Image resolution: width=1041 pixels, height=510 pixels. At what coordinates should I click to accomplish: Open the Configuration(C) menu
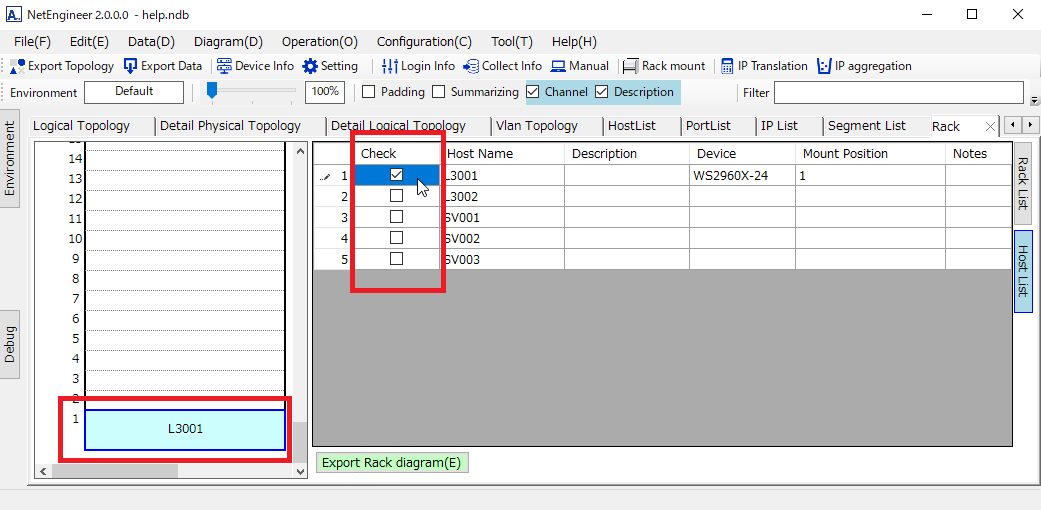pos(424,42)
